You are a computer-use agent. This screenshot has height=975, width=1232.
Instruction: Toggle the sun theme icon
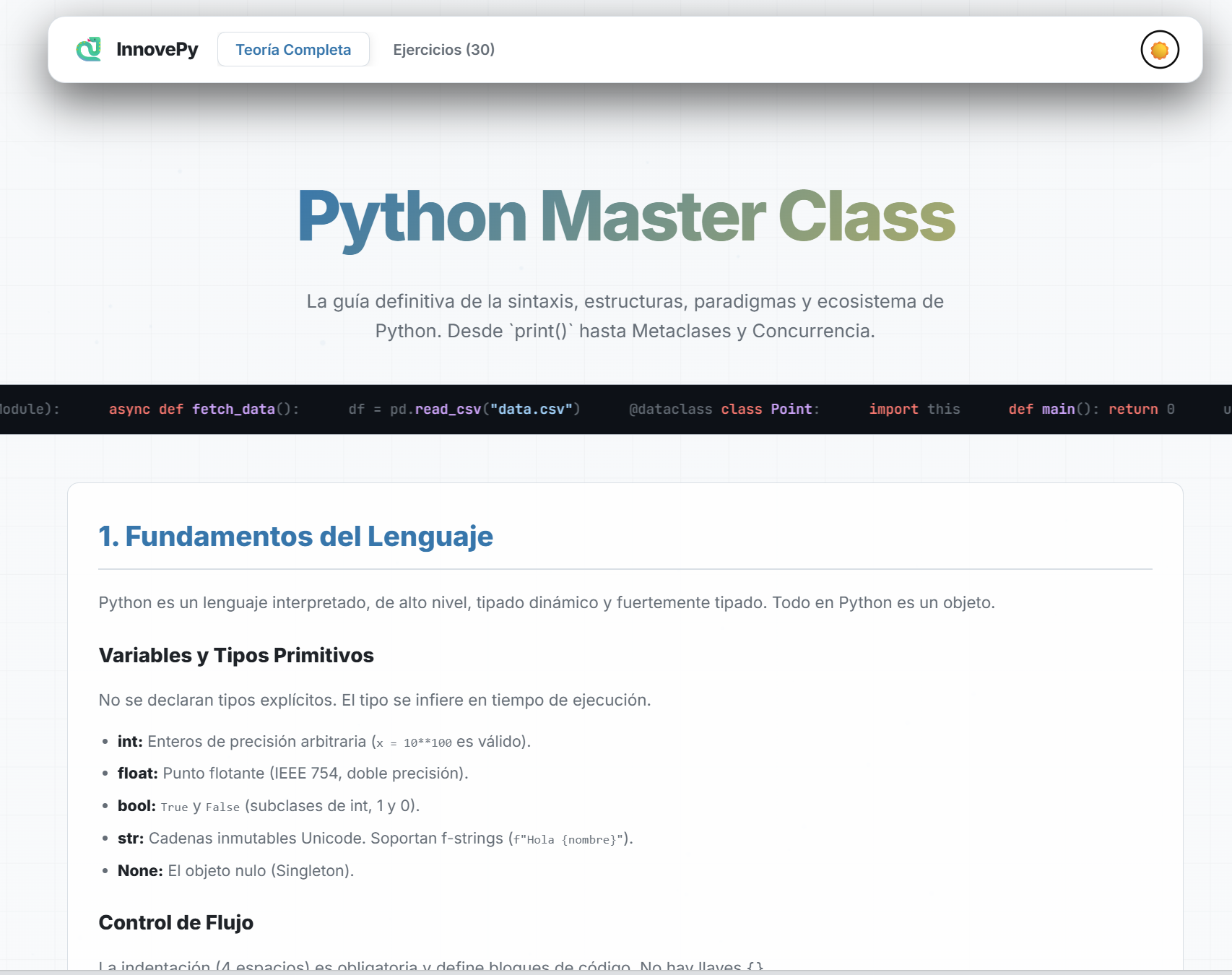[1158, 49]
